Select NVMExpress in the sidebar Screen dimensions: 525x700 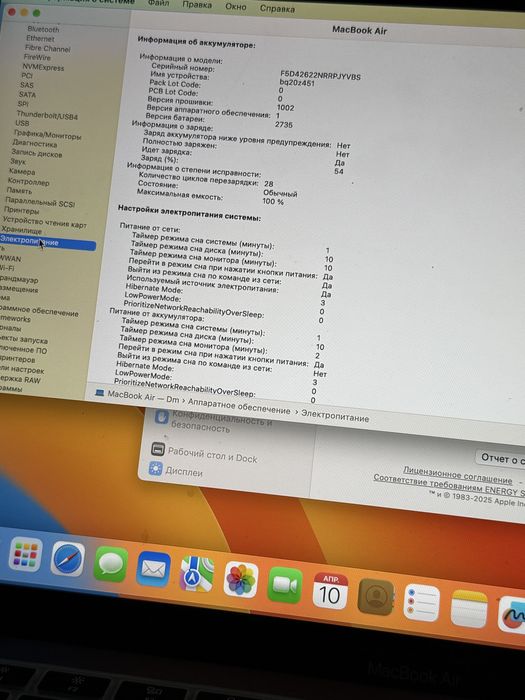[43, 67]
